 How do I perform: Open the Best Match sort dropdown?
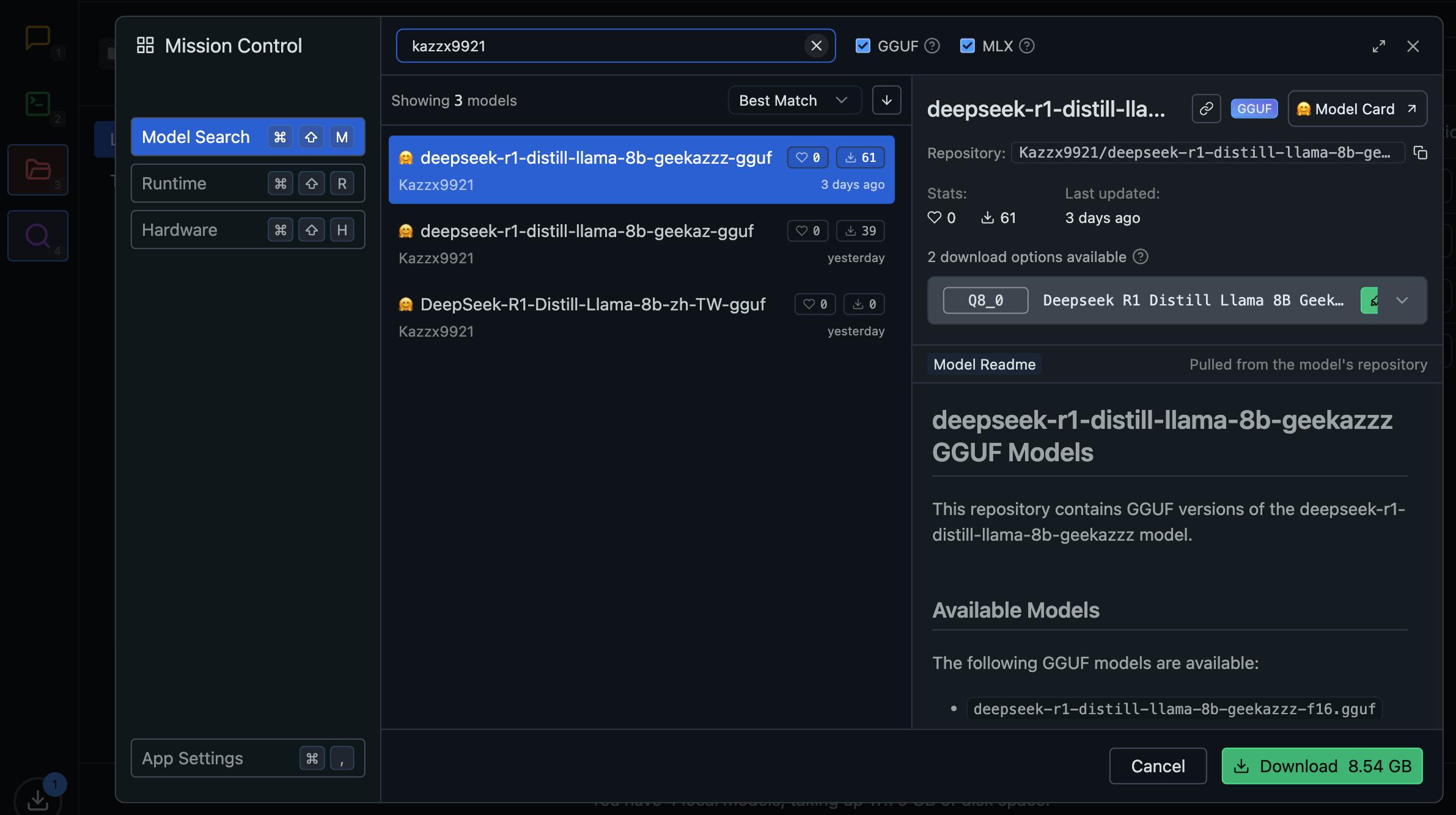tap(794, 100)
